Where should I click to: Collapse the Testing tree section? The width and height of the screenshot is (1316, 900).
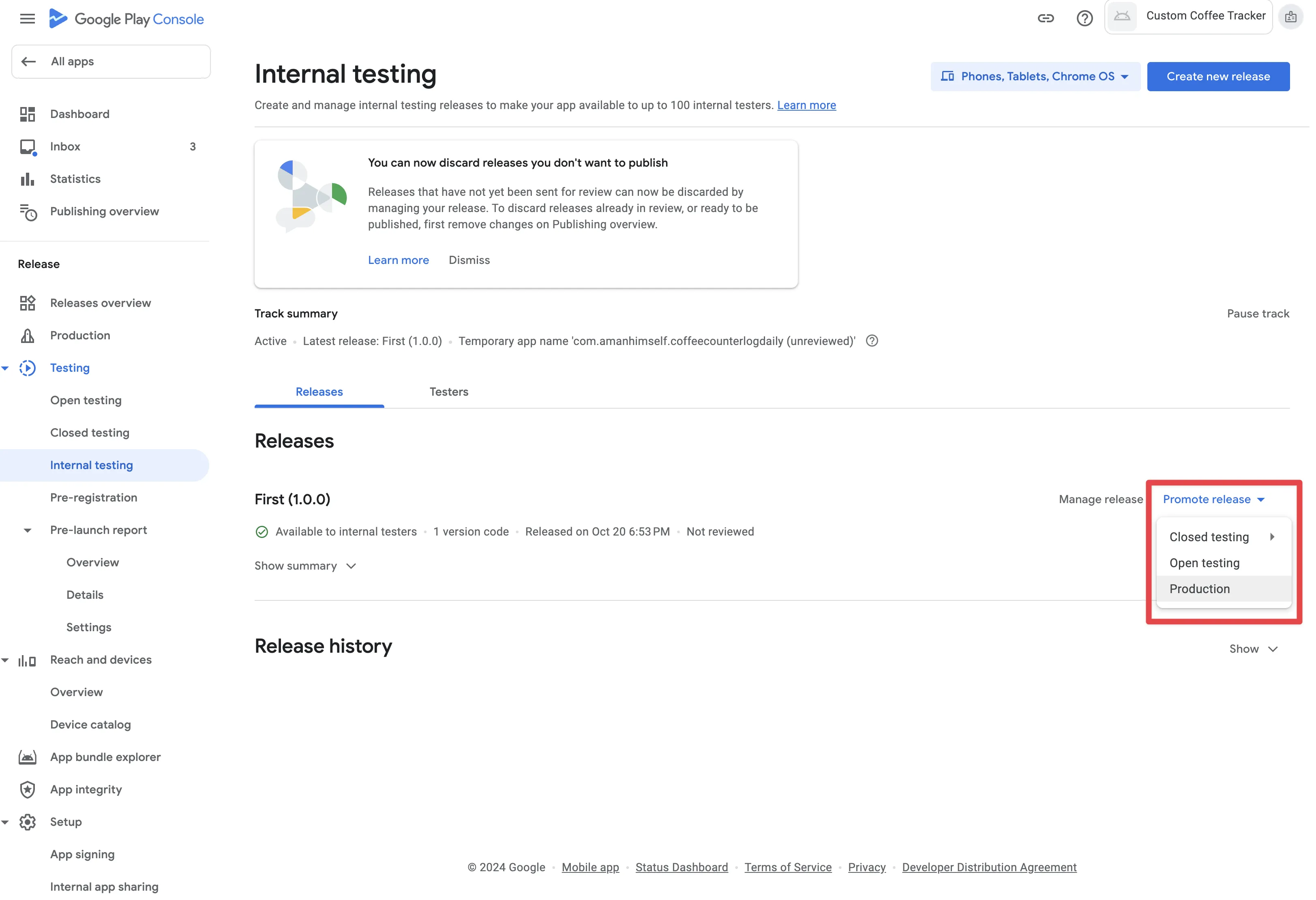tap(5, 368)
